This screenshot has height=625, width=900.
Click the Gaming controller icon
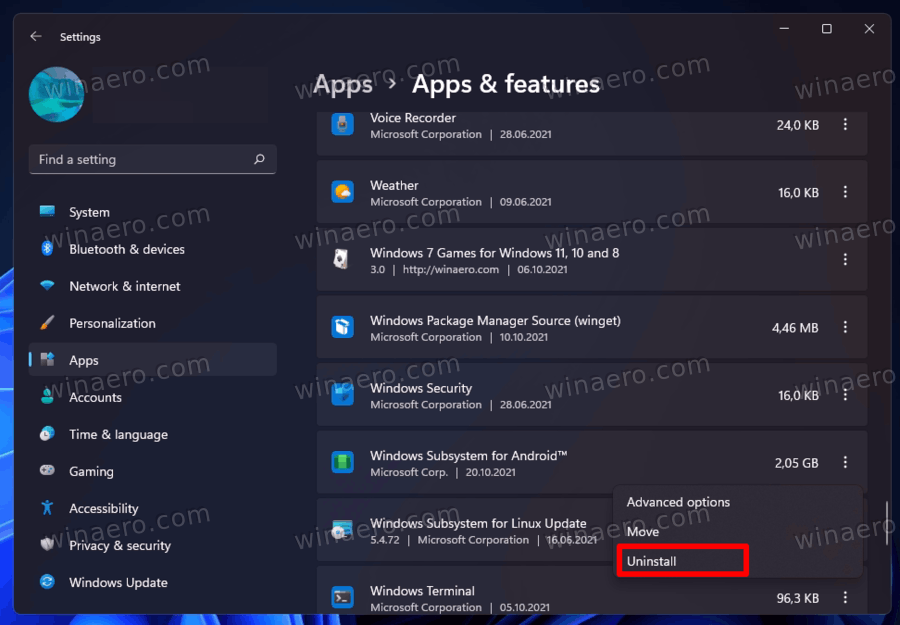click(47, 471)
